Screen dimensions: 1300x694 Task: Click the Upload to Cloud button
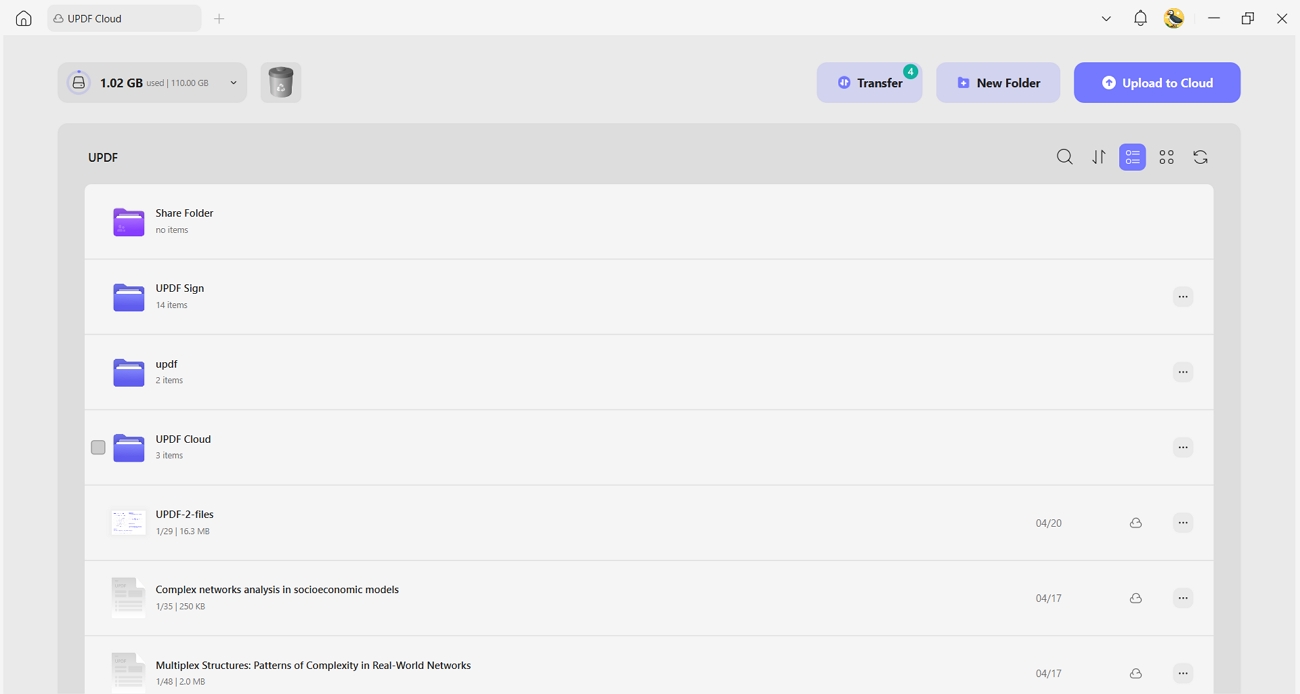point(1157,83)
